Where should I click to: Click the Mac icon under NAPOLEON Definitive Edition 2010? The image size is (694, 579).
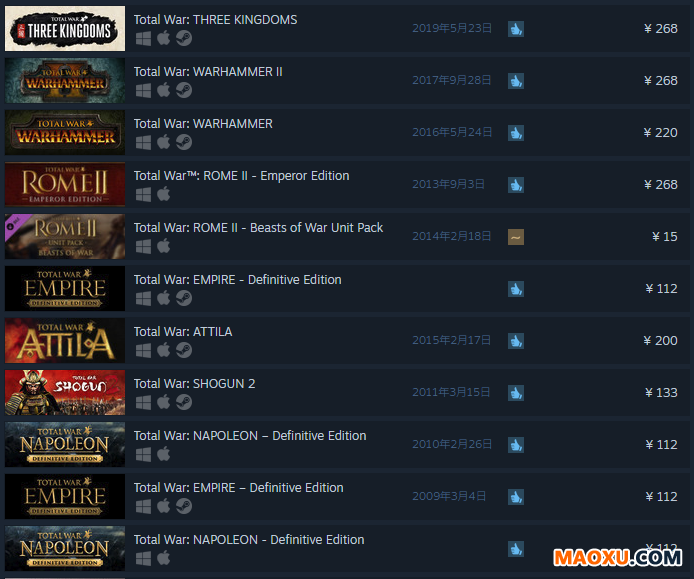[x=163, y=454]
